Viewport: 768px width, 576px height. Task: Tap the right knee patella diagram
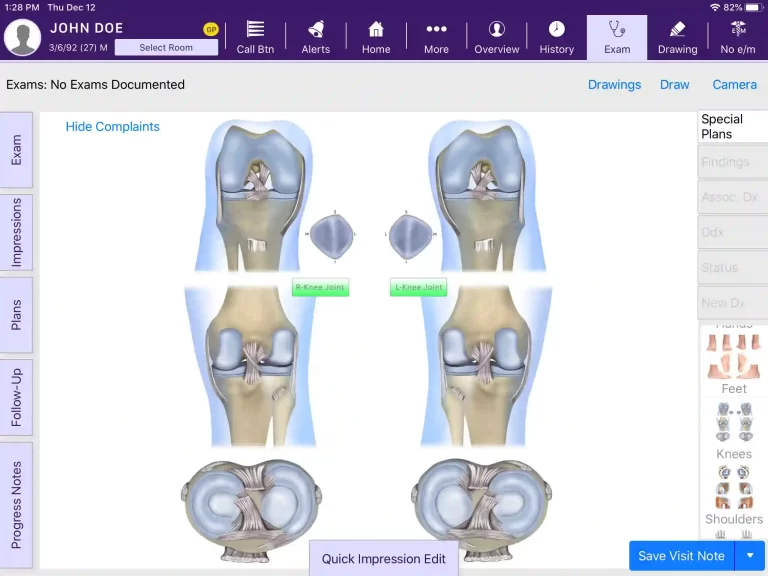tap(332, 237)
